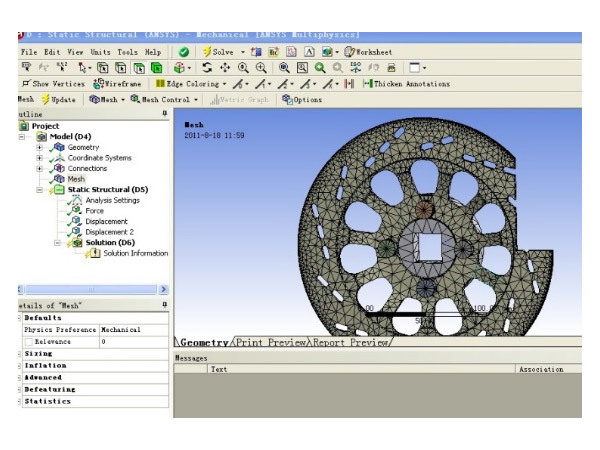This screenshot has width=600, height=450.
Task: Click the letter A annotation preferences icon
Action: (309, 52)
